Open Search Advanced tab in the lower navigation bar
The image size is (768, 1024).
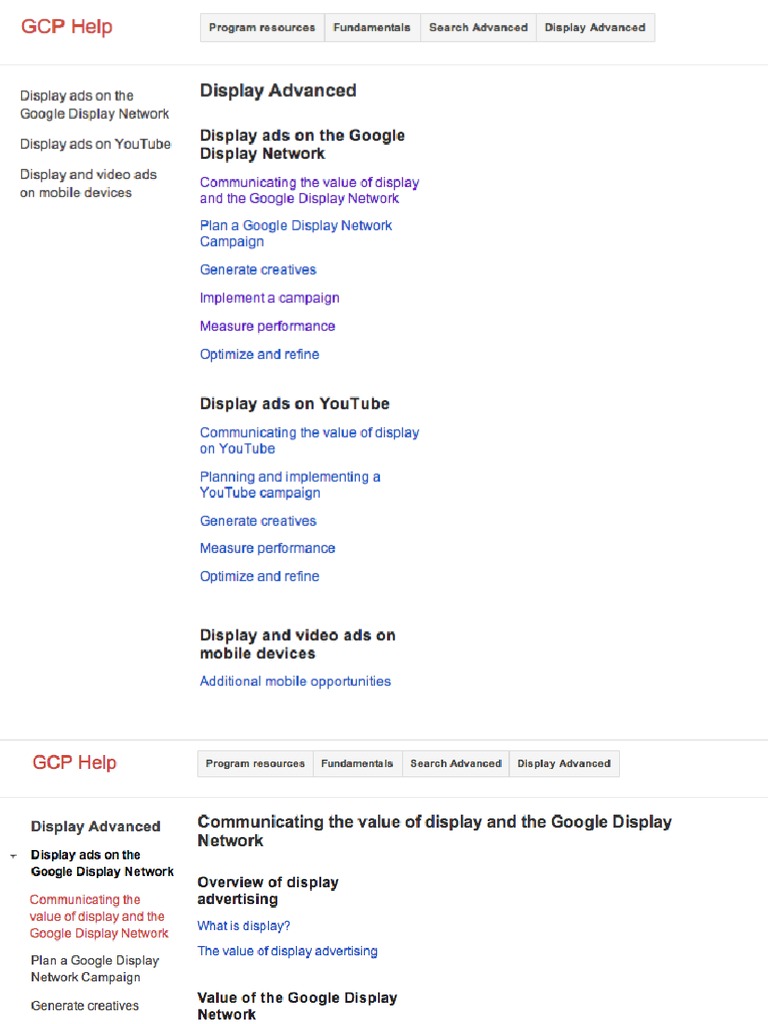[455, 764]
